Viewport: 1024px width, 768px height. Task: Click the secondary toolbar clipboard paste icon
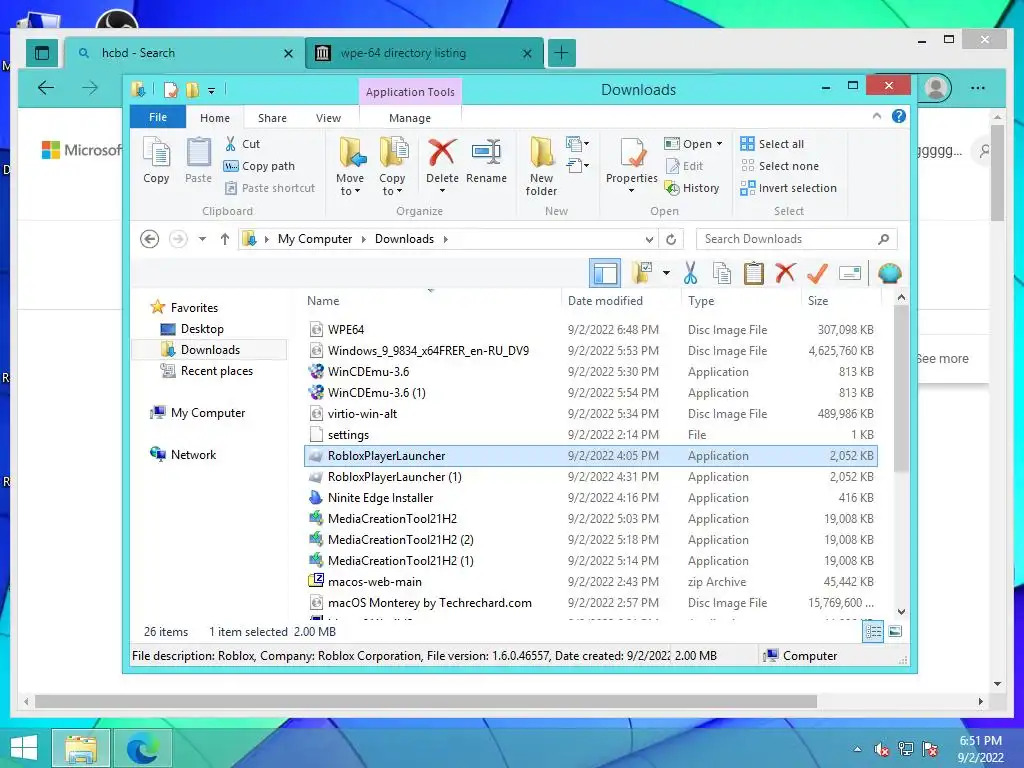pyautogui.click(x=754, y=273)
